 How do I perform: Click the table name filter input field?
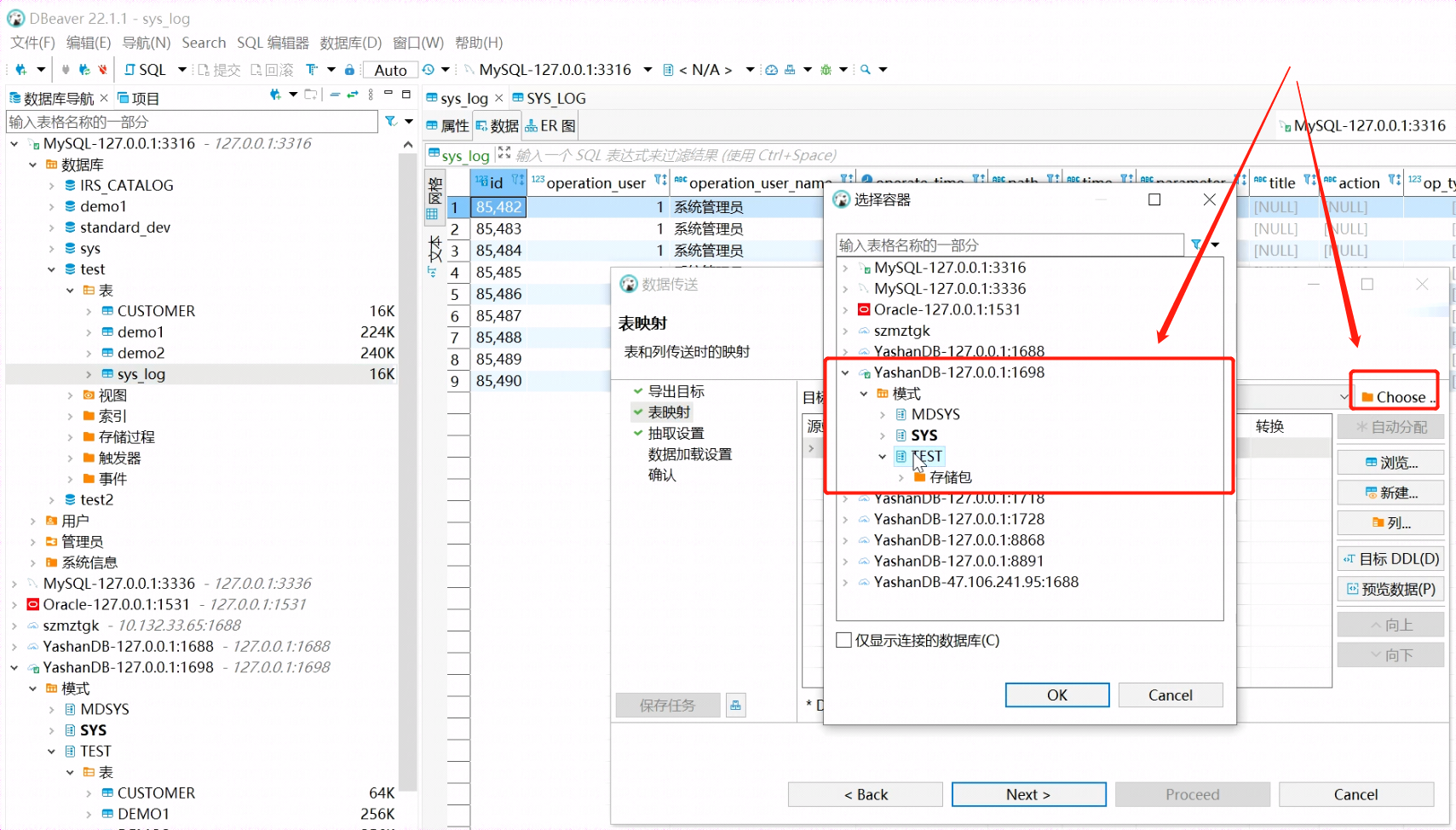[192, 122]
